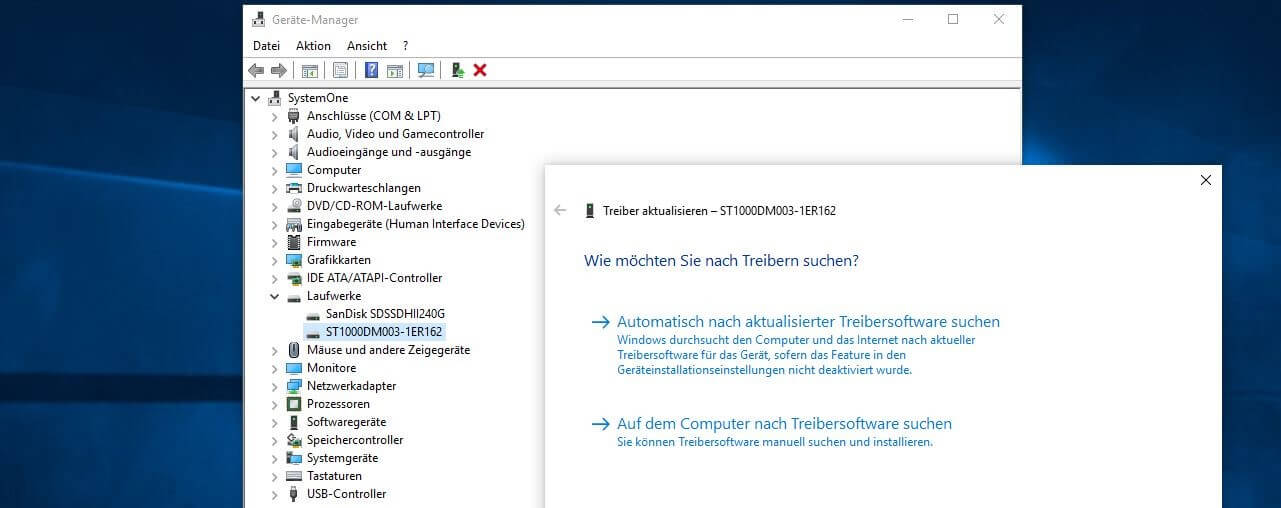Click the Back arrow in Geräte-Manager toolbar
Viewport: 1281px width, 508px height.
pyautogui.click(x=256, y=70)
